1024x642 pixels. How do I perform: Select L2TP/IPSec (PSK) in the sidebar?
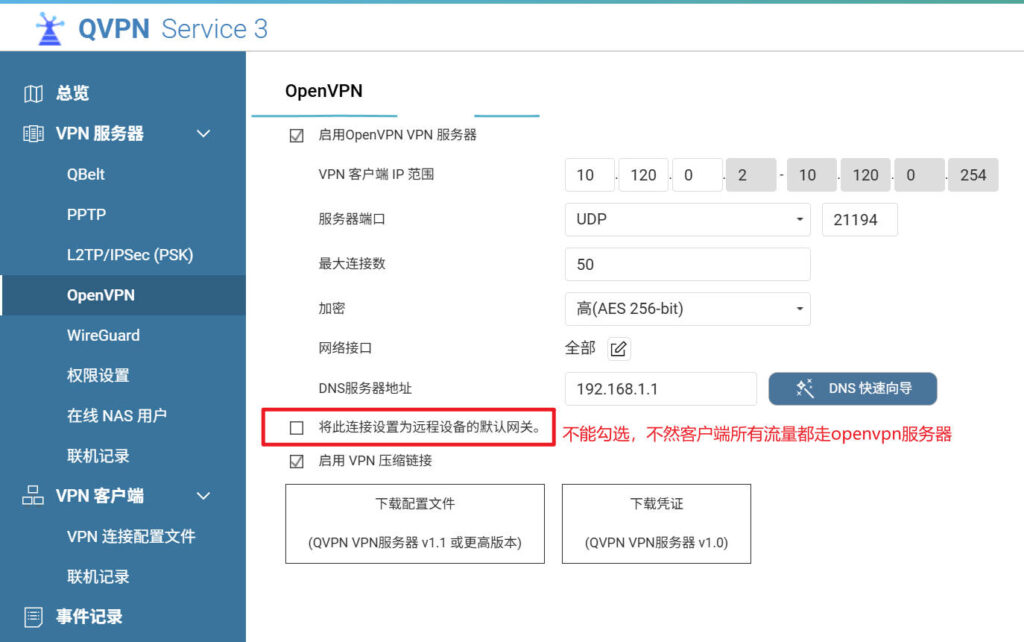(x=130, y=255)
